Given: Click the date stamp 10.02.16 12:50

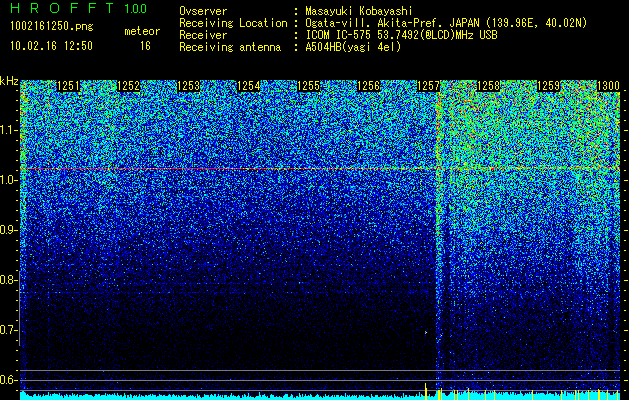Looking at the screenshot, I should click(x=51, y=46).
